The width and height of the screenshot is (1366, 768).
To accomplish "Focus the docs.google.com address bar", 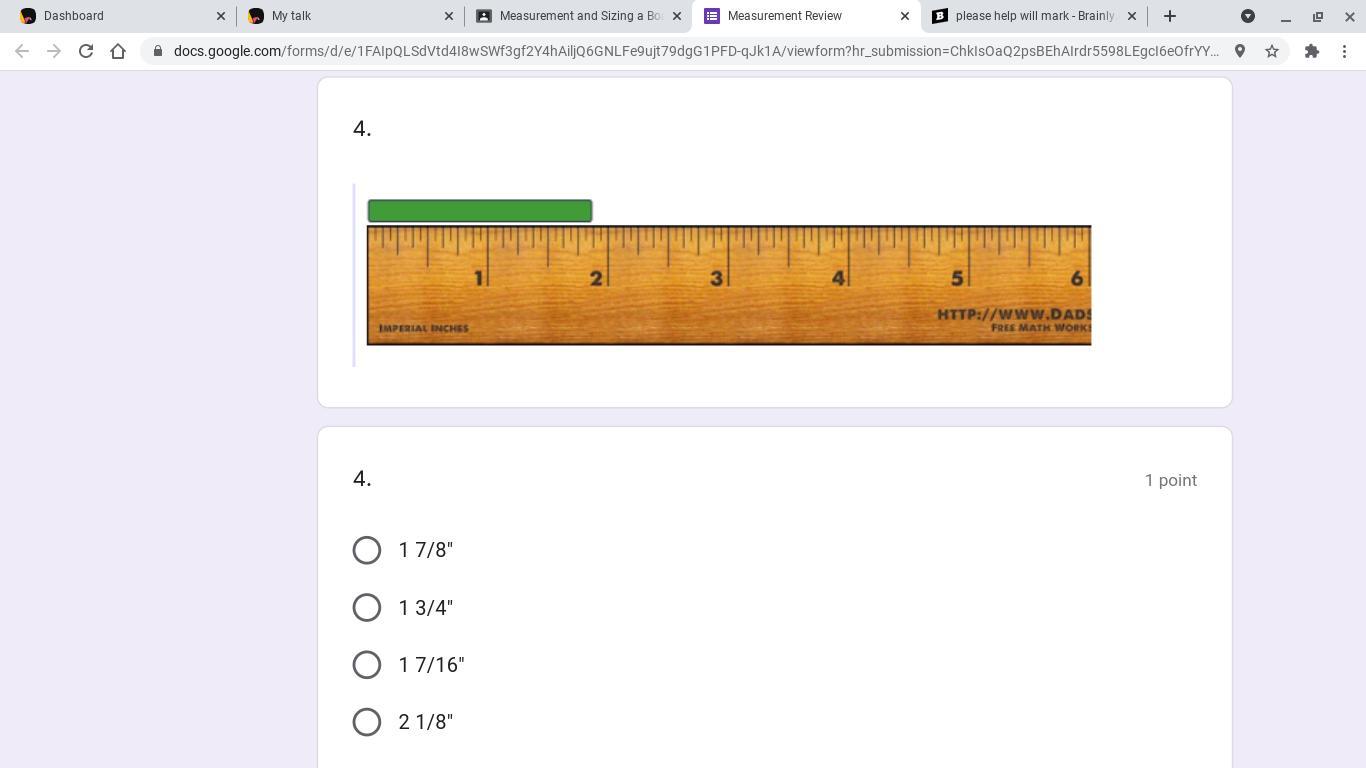I will (695, 51).
